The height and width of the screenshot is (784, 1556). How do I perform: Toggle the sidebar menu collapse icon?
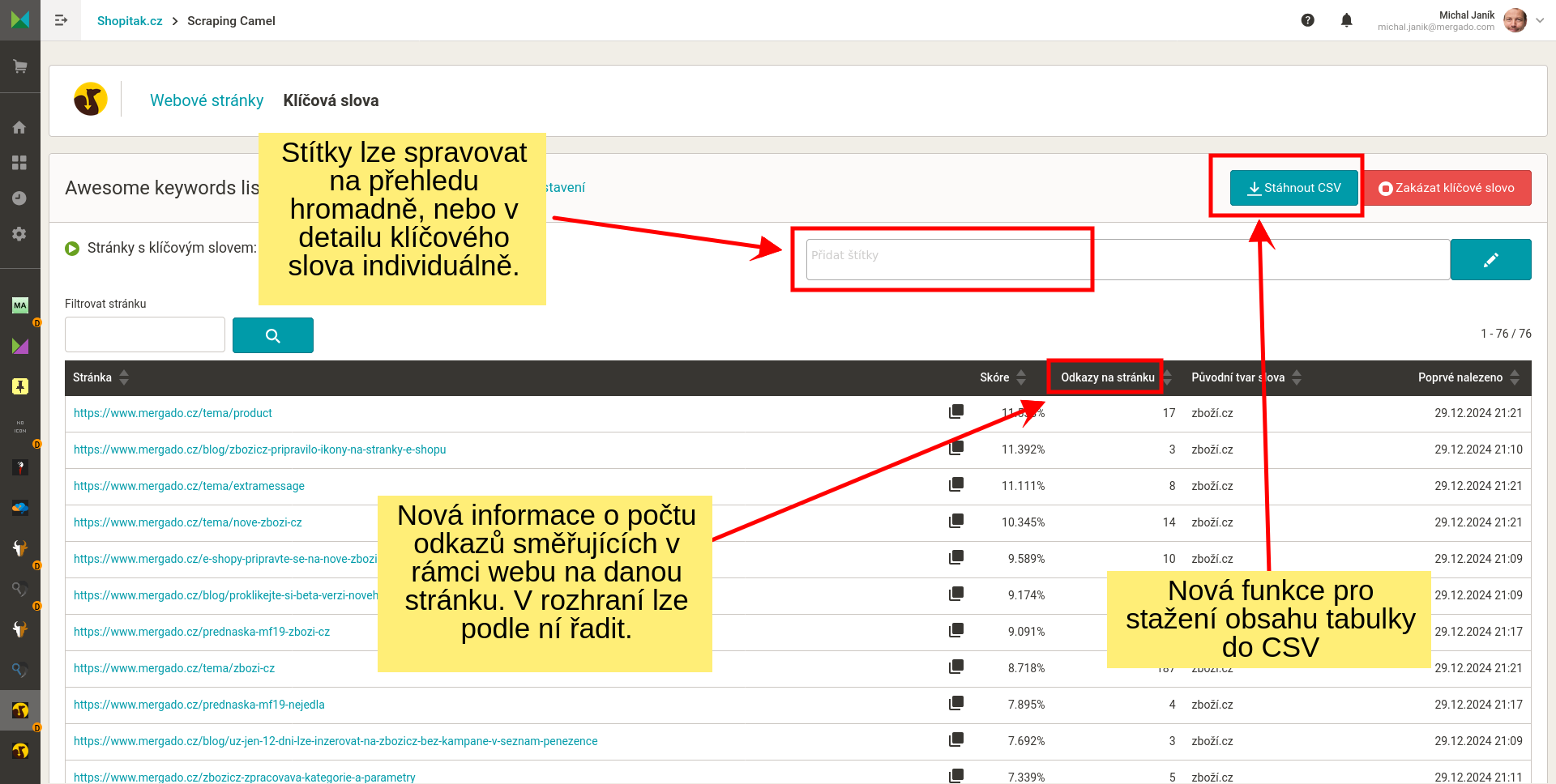tap(61, 20)
